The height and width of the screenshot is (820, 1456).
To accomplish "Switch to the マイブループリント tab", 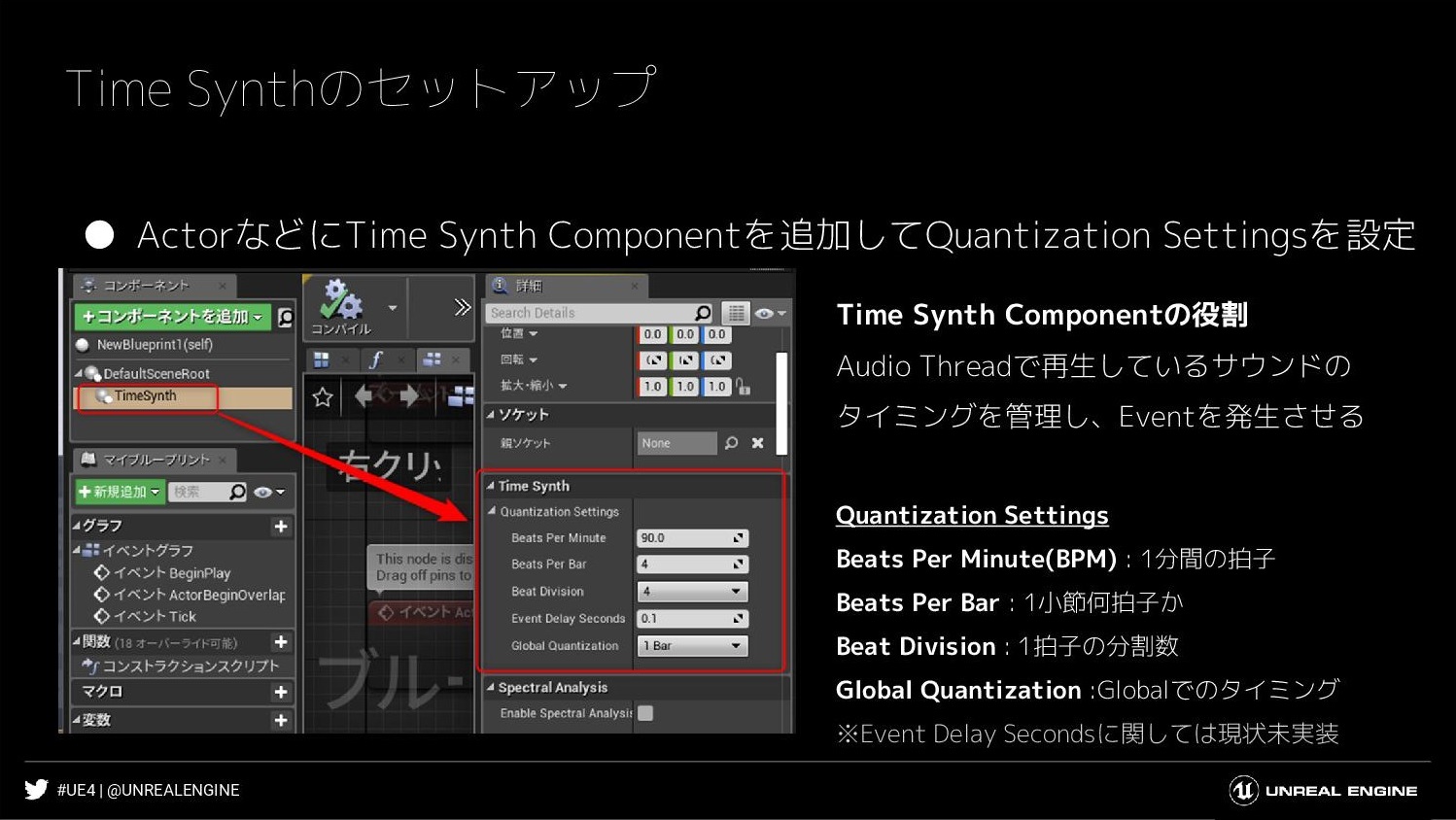I will coord(156,460).
